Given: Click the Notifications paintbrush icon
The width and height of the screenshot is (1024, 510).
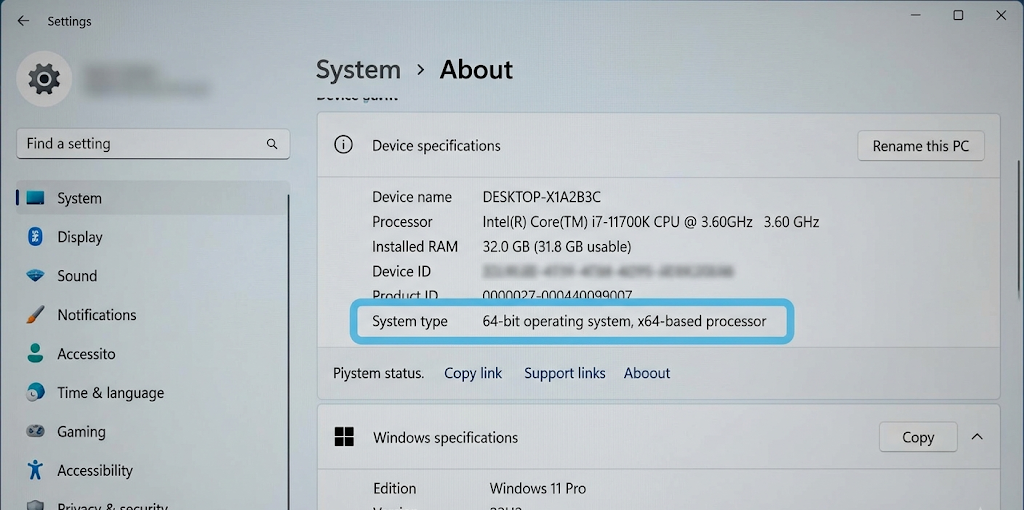Looking at the screenshot, I should [35, 315].
